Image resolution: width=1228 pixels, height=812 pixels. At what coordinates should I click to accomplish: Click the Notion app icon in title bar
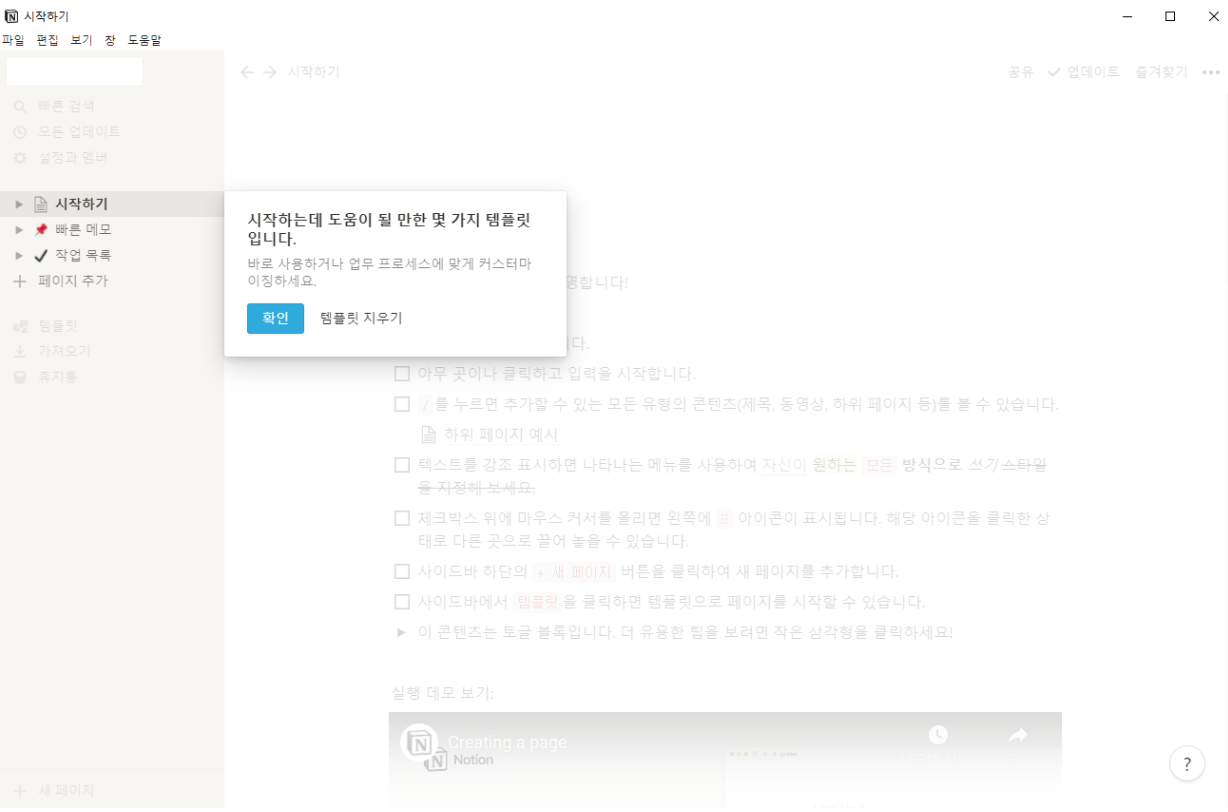(x=11, y=16)
